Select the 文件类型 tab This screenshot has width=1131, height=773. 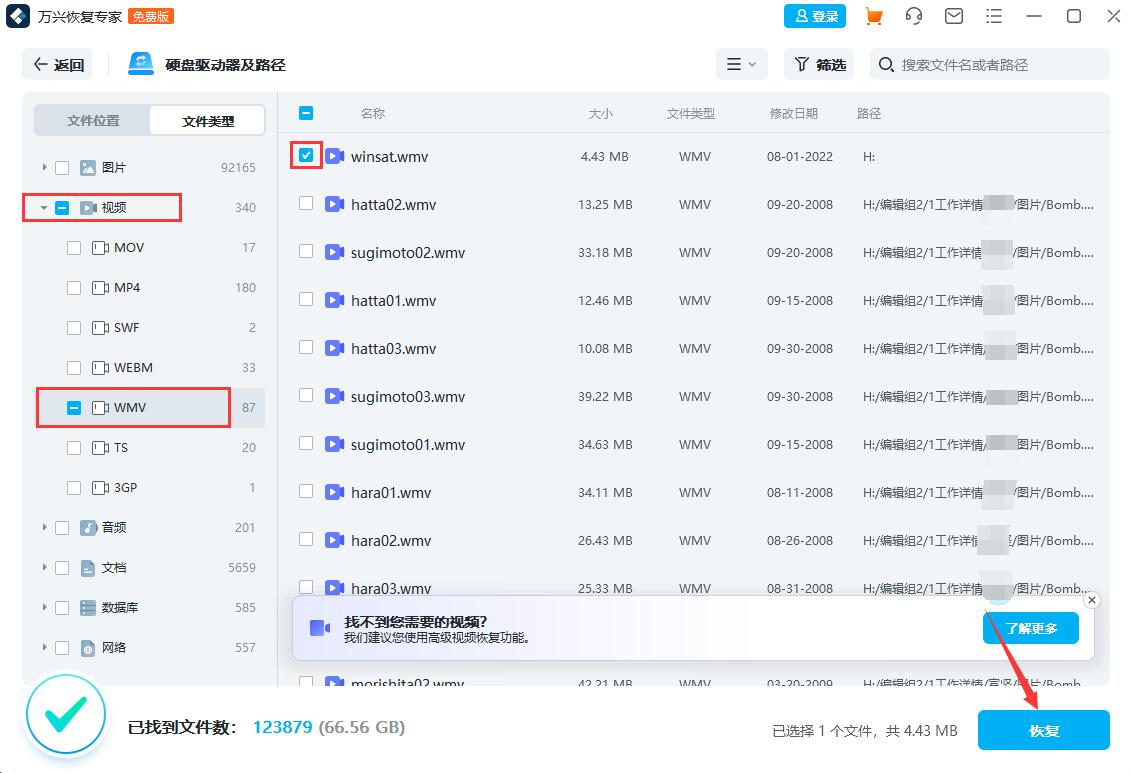coord(206,119)
